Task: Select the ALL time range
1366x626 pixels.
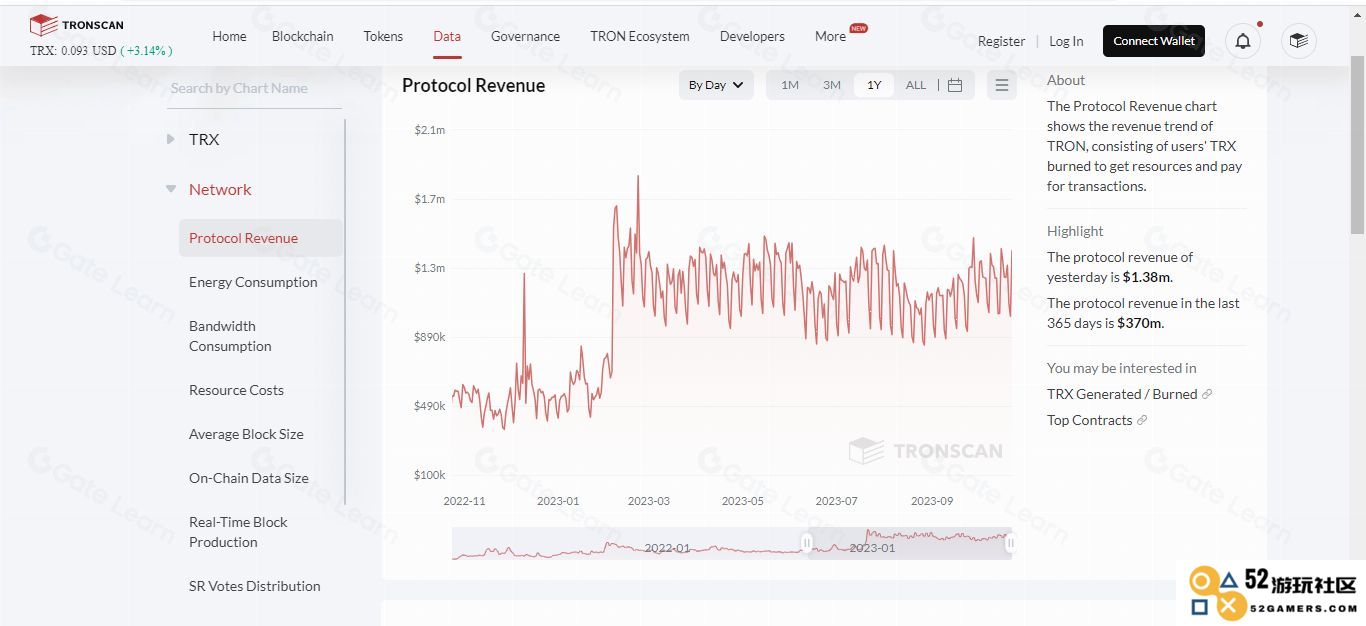Action: point(916,85)
